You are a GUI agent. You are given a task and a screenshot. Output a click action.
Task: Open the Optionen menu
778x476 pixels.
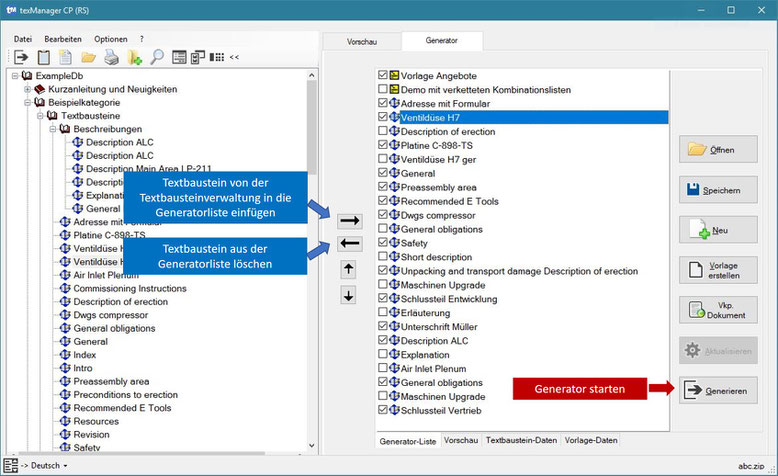point(111,39)
